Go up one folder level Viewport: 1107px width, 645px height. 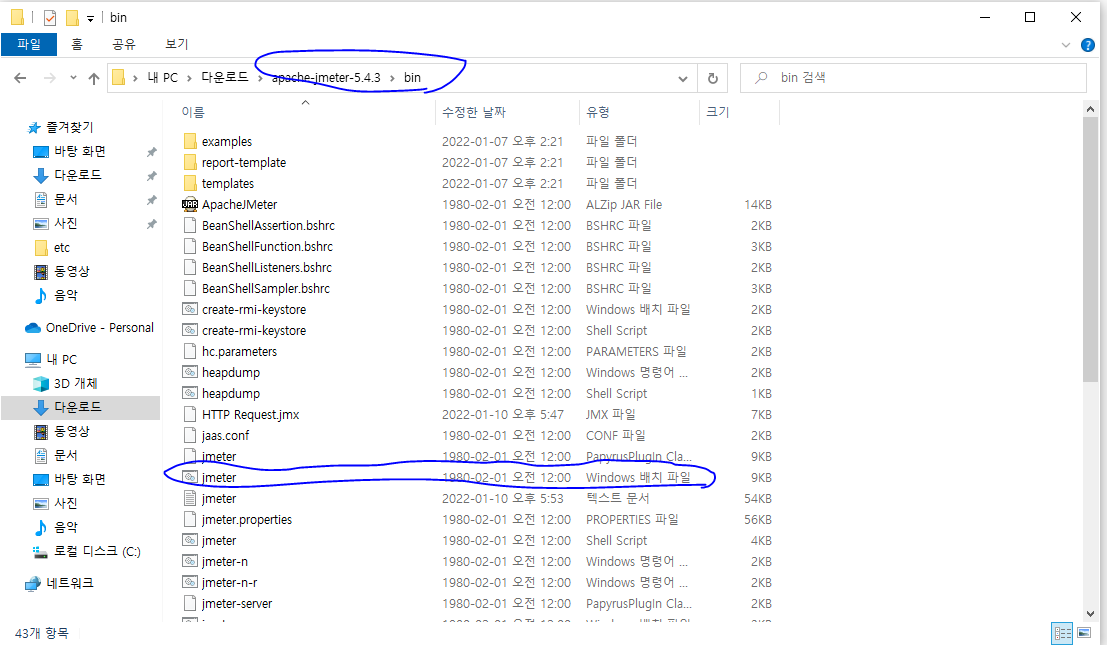[94, 78]
